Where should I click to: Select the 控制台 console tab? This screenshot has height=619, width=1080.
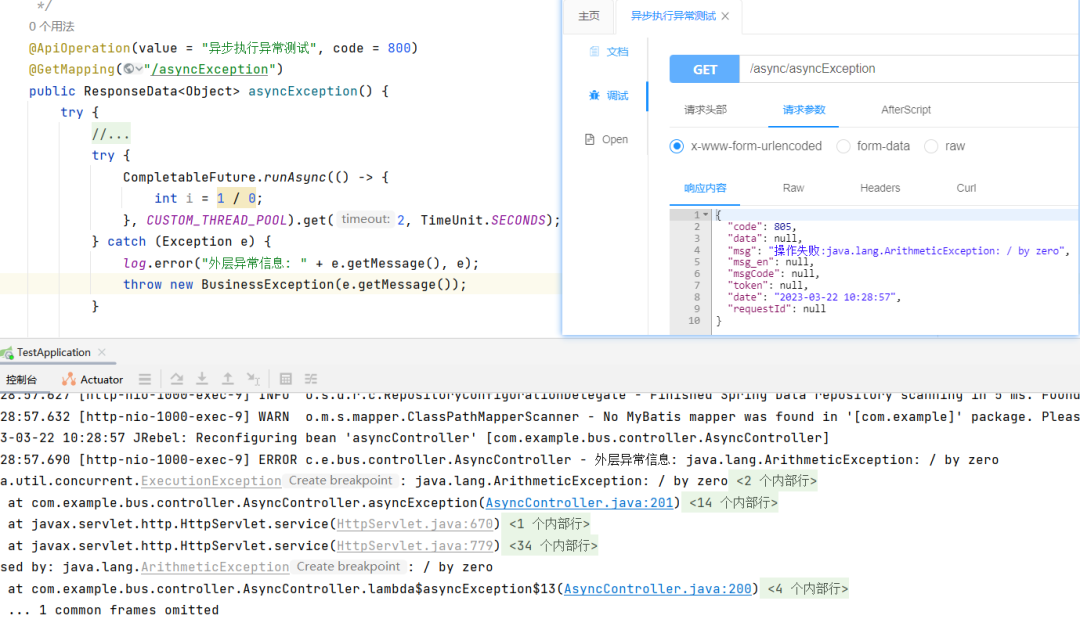pos(21,379)
